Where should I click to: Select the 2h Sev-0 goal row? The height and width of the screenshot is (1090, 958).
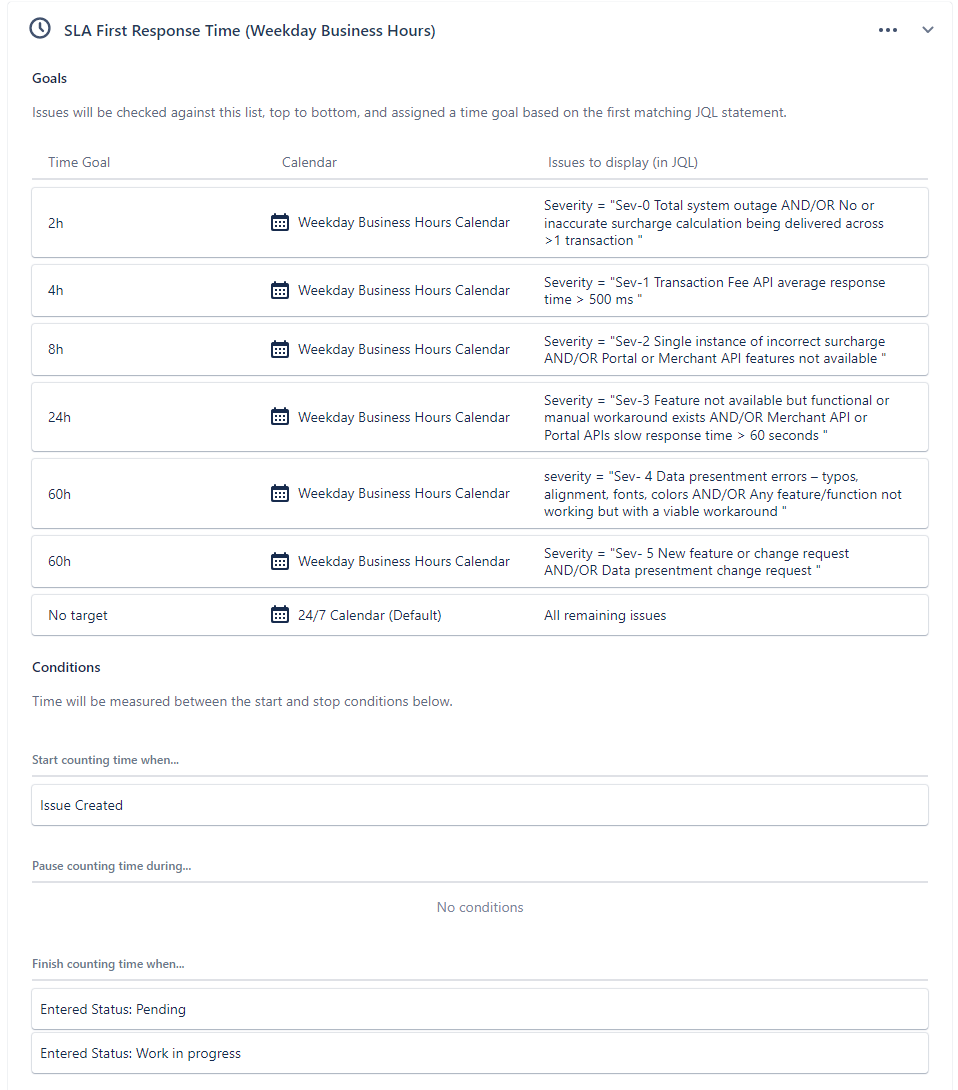pyautogui.click(x=480, y=222)
